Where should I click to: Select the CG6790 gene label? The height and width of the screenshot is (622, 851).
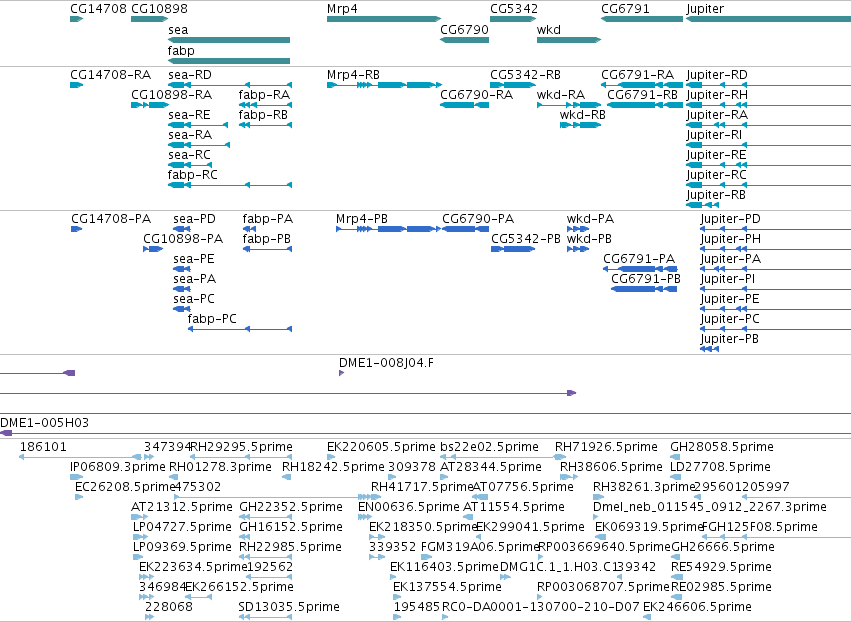coord(465,30)
